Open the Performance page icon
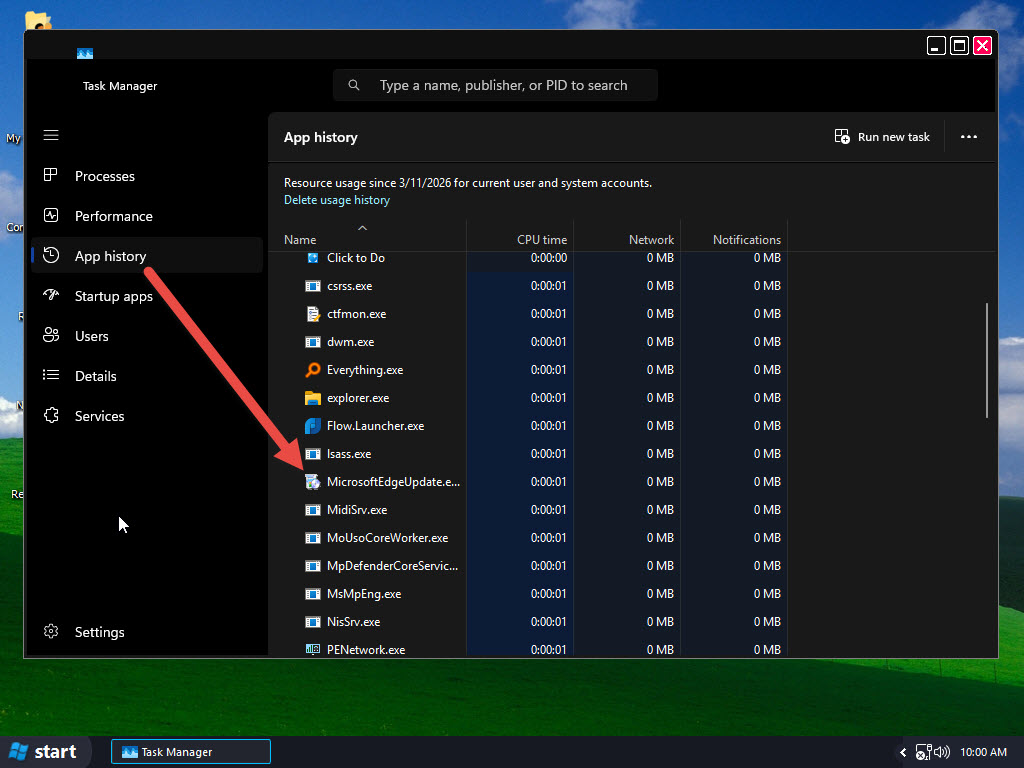This screenshot has height=768, width=1024. [x=51, y=216]
